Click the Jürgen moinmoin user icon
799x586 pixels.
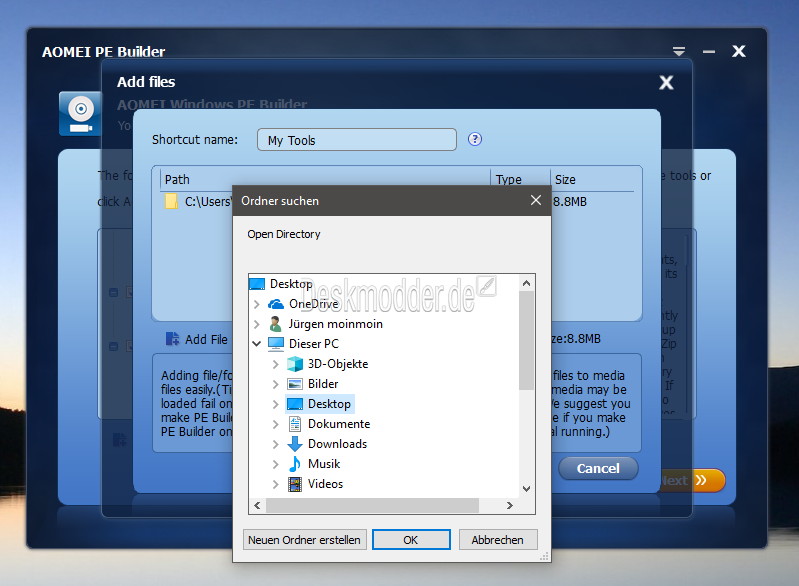coord(276,324)
